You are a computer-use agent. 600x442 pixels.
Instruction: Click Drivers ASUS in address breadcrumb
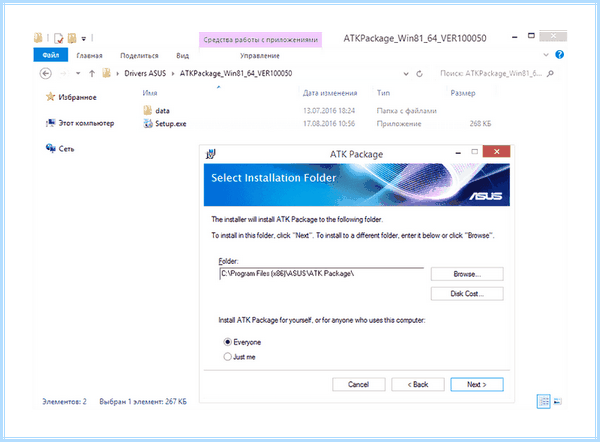(x=145, y=73)
